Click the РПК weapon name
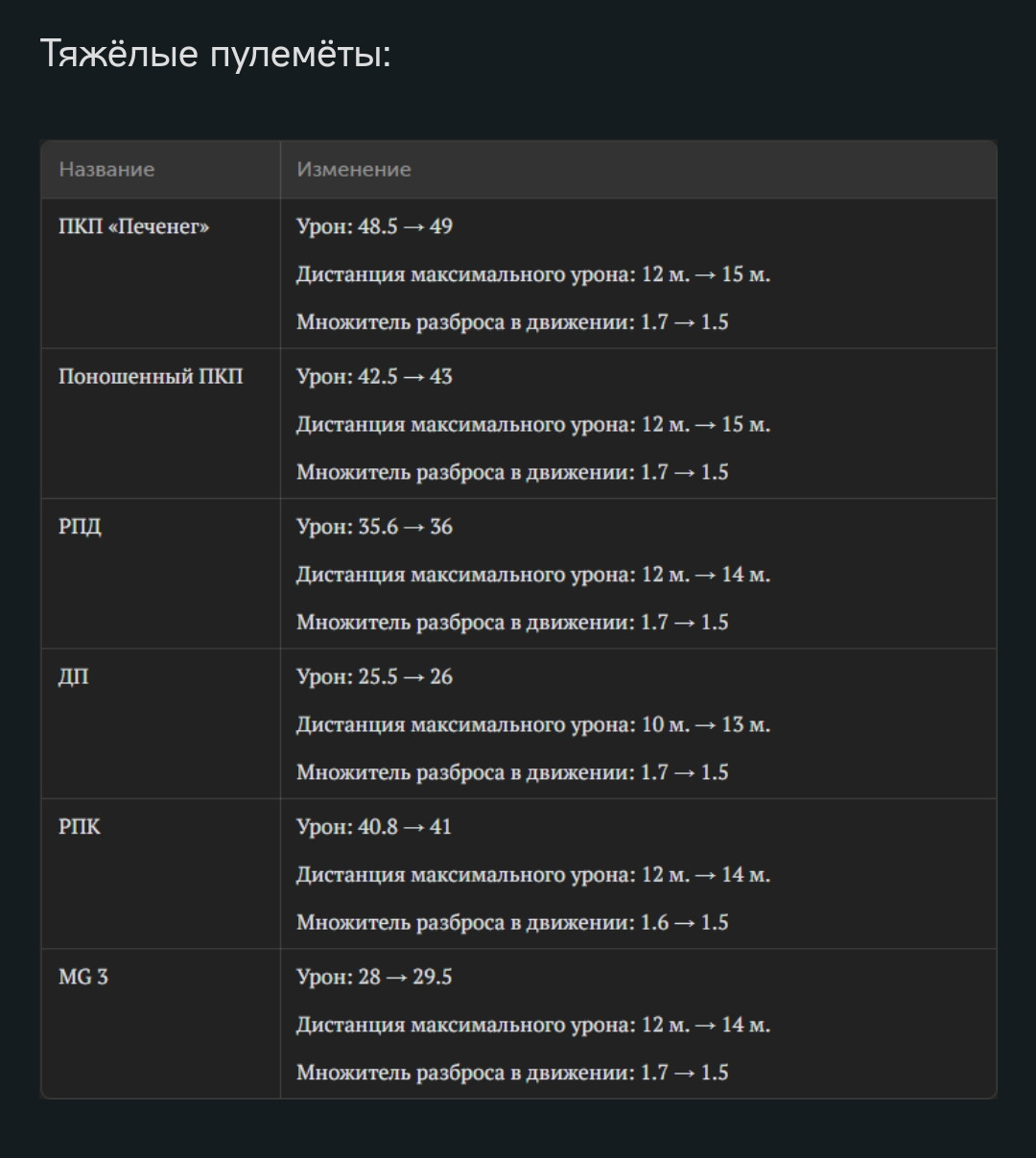The image size is (1036, 1158). tap(79, 827)
